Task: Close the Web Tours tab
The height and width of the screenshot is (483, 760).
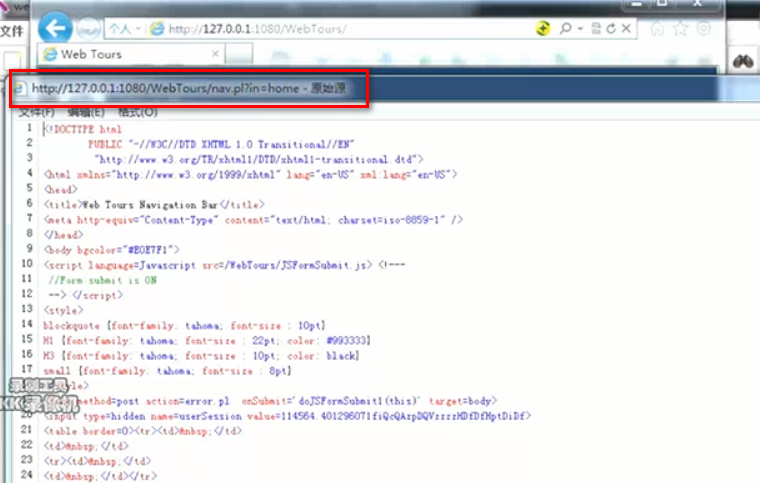Action: tap(215, 54)
